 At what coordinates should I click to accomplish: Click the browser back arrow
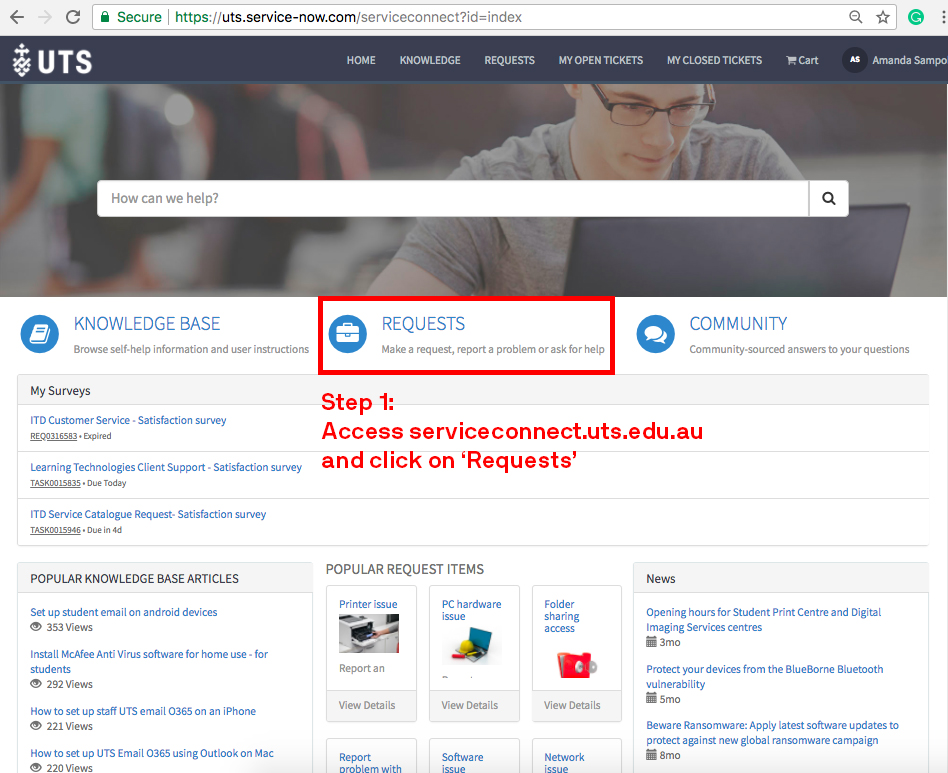(17, 17)
